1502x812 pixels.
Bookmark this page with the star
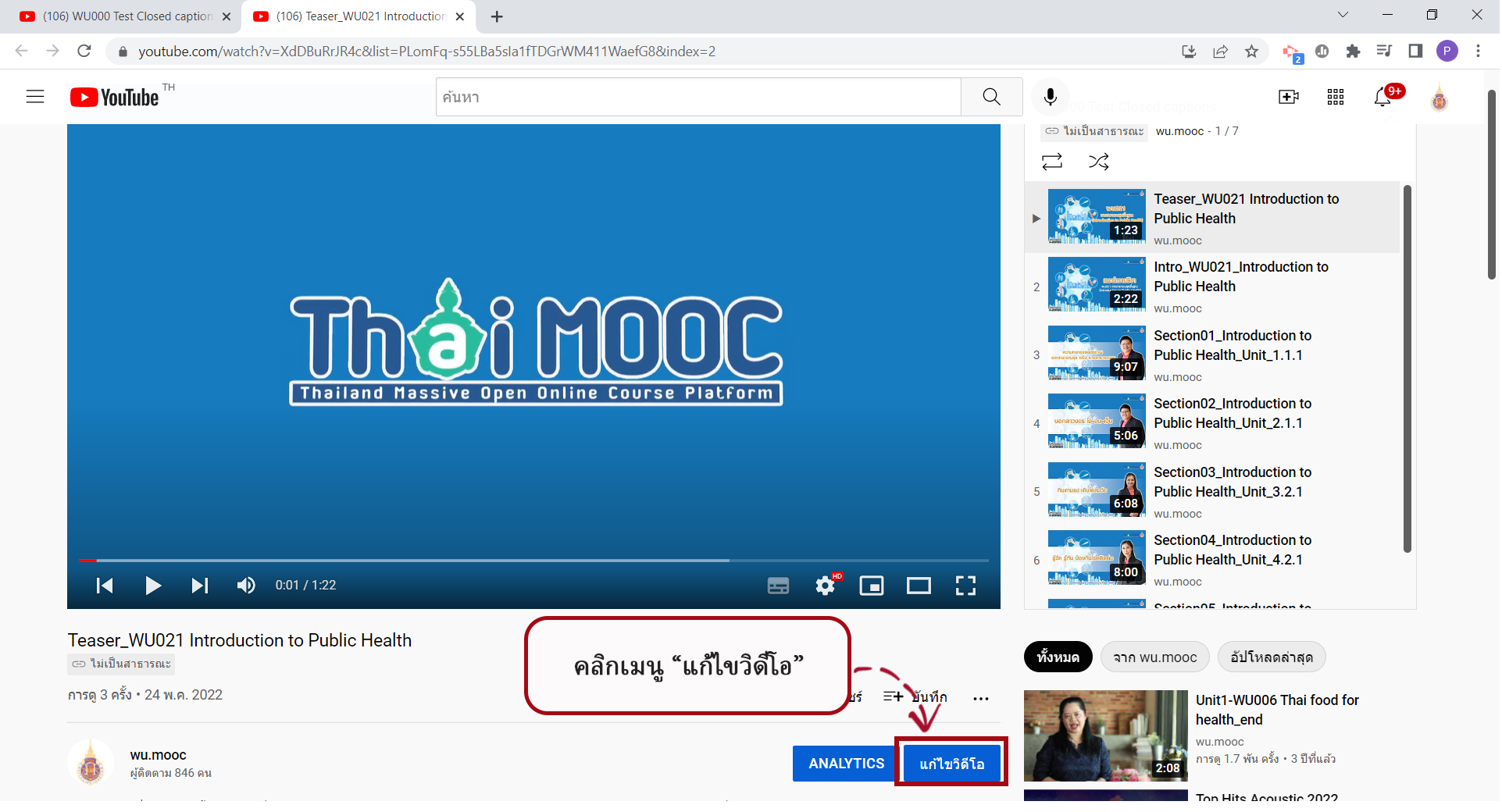pyautogui.click(x=1251, y=52)
